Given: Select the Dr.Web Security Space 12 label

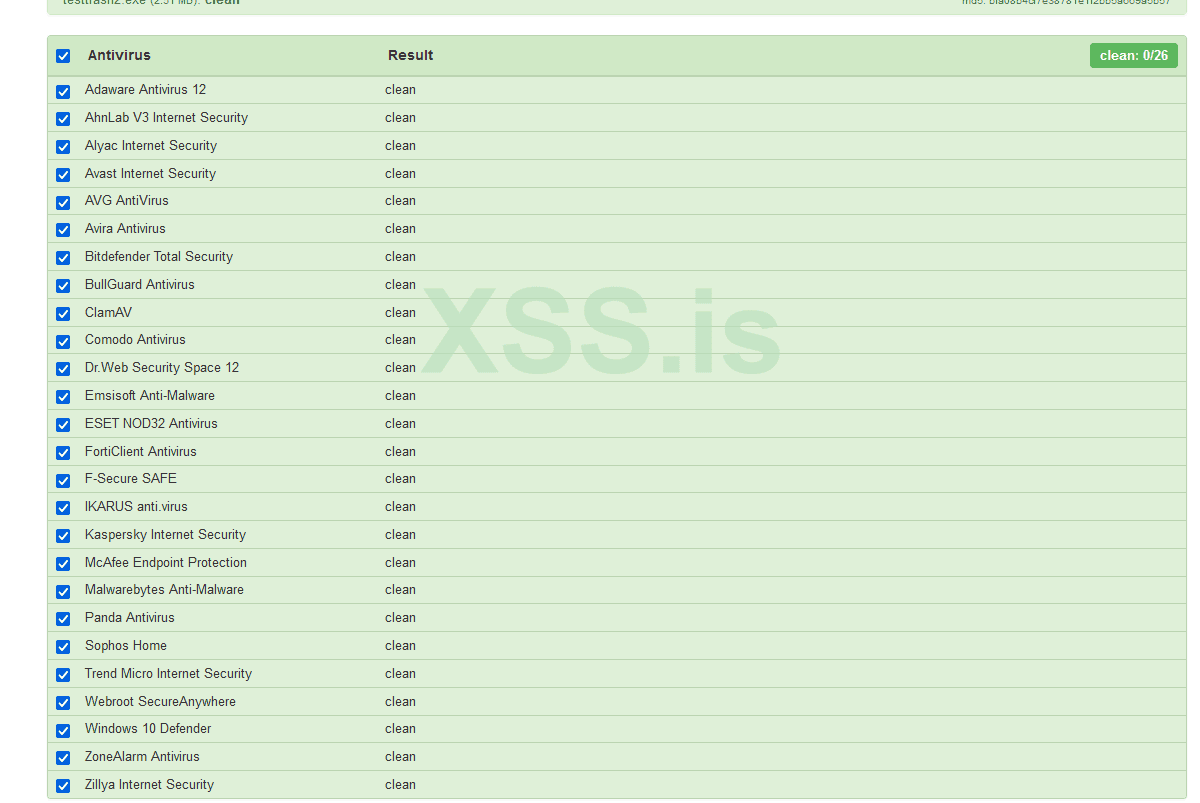Looking at the screenshot, I should coord(162,368).
